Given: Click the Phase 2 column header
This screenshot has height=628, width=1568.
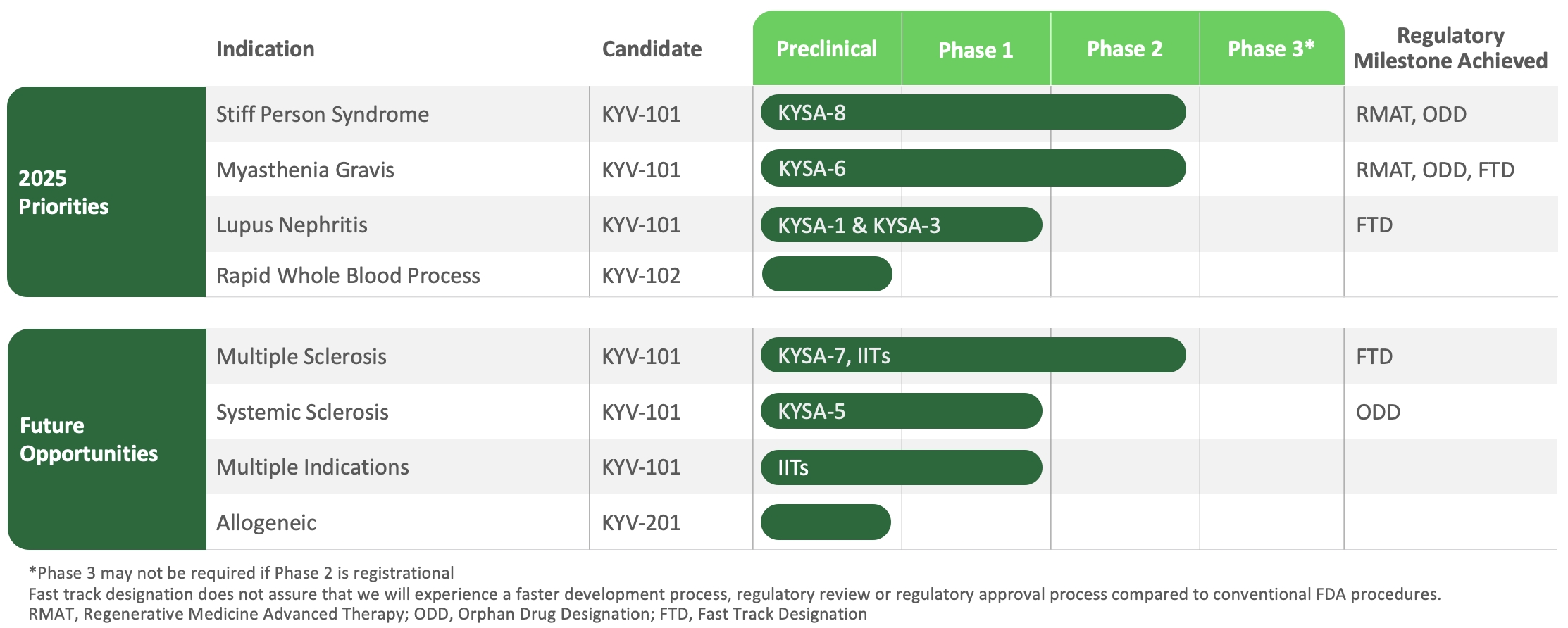Looking at the screenshot, I should 1124,49.
